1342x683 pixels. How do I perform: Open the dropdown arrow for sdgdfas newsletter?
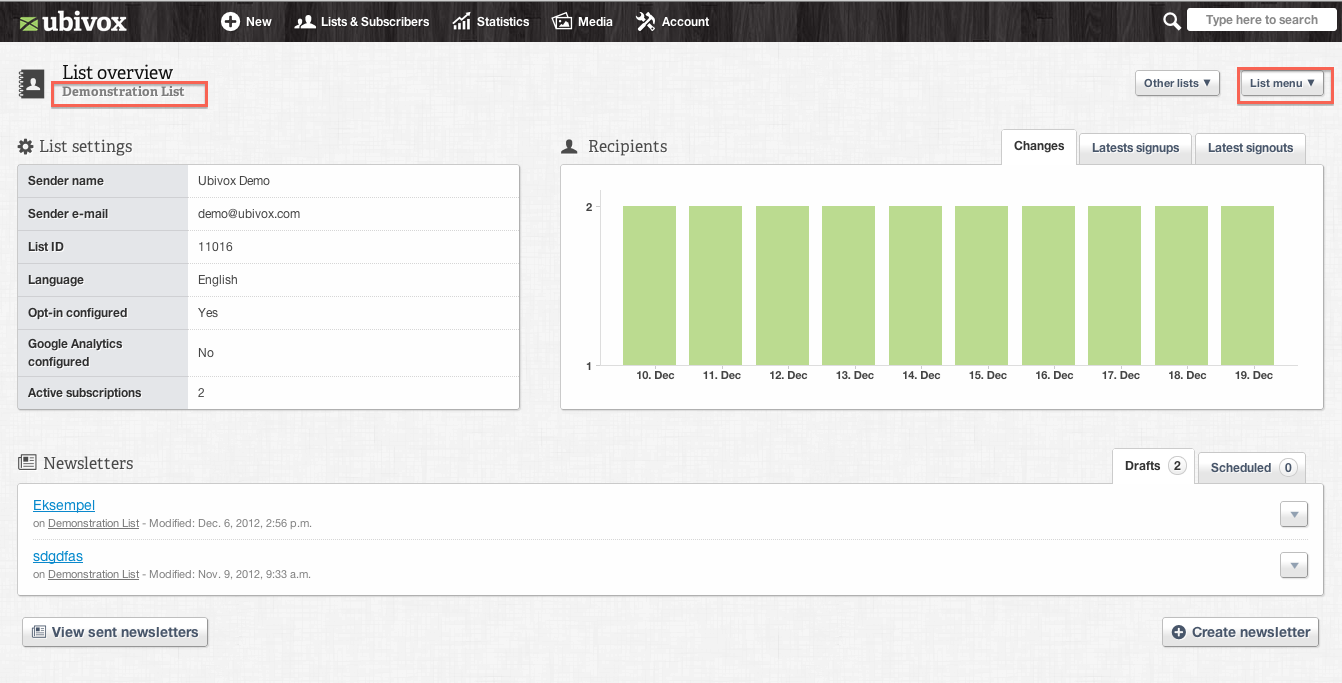1294,565
